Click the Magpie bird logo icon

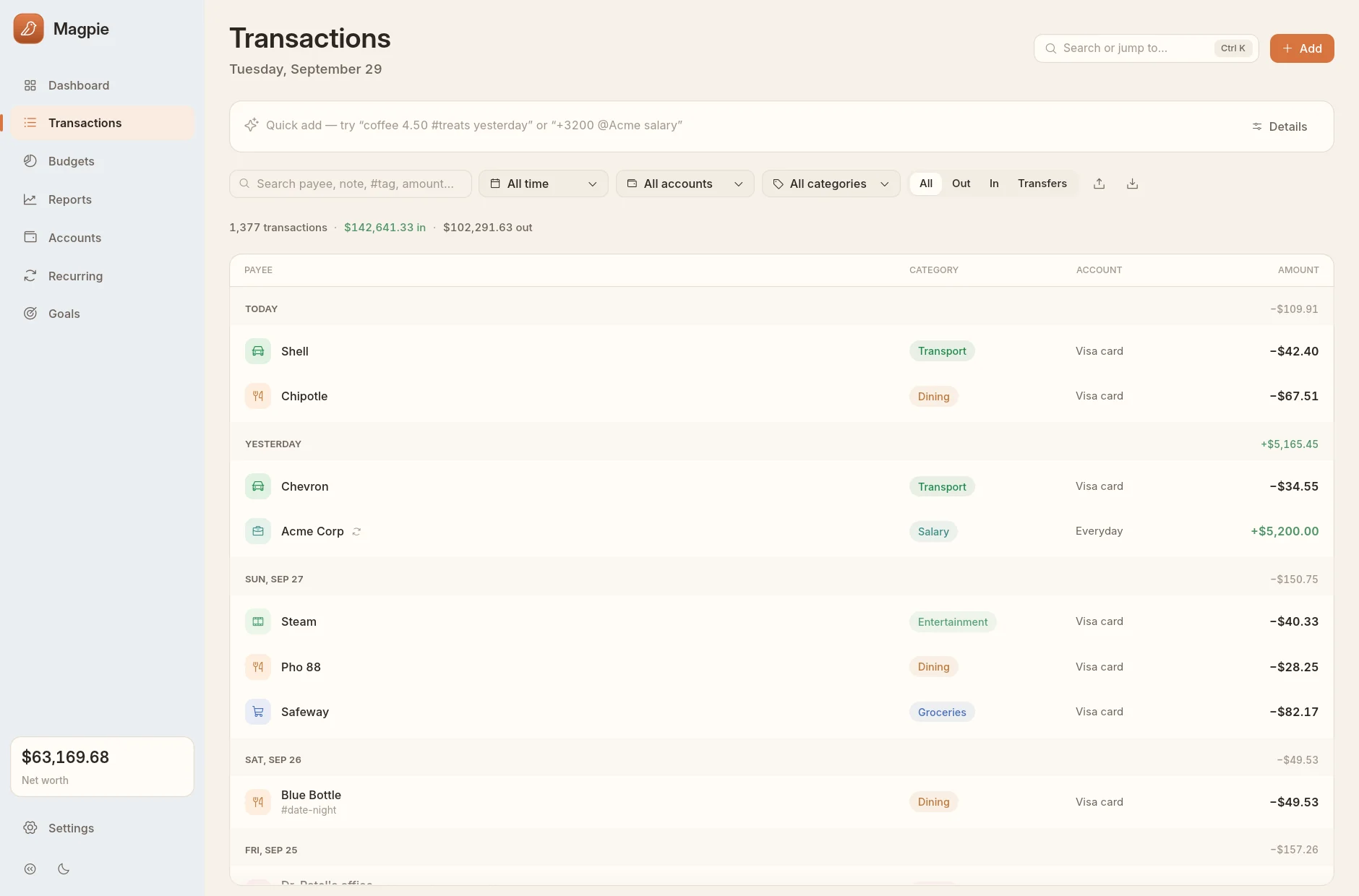pyautogui.click(x=28, y=29)
